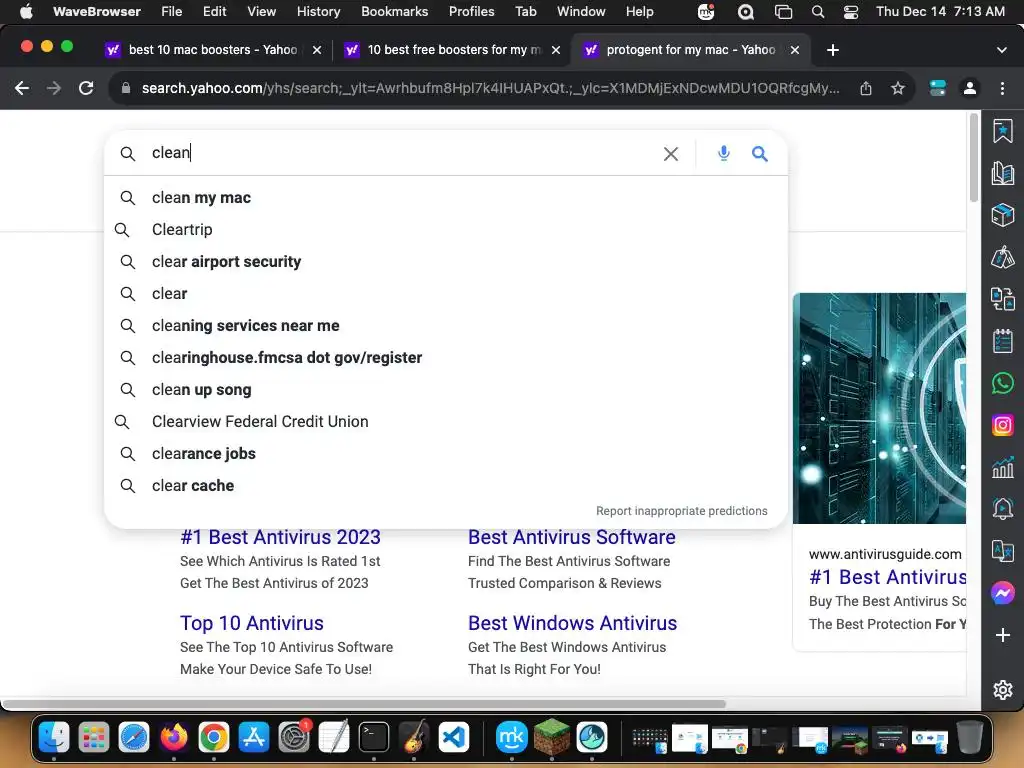
Task: Click the blue search magnifier button
Action: [759, 153]
